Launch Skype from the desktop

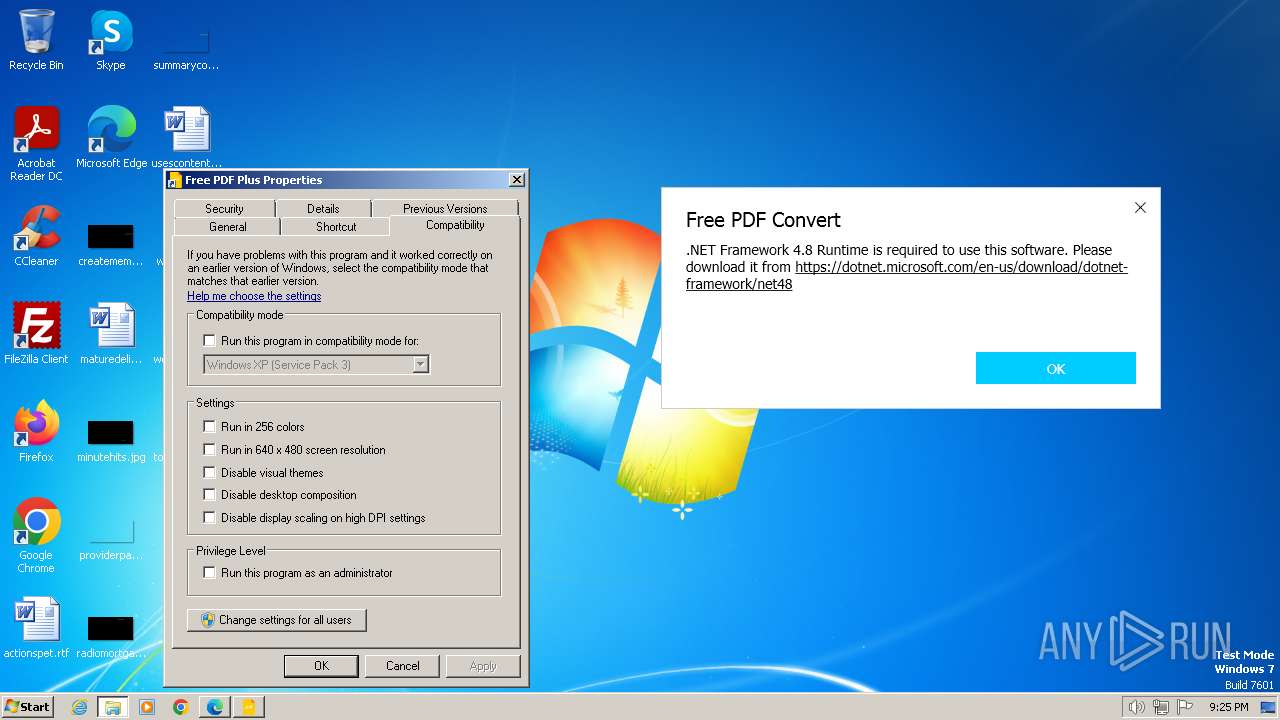[x=110, y=40]
